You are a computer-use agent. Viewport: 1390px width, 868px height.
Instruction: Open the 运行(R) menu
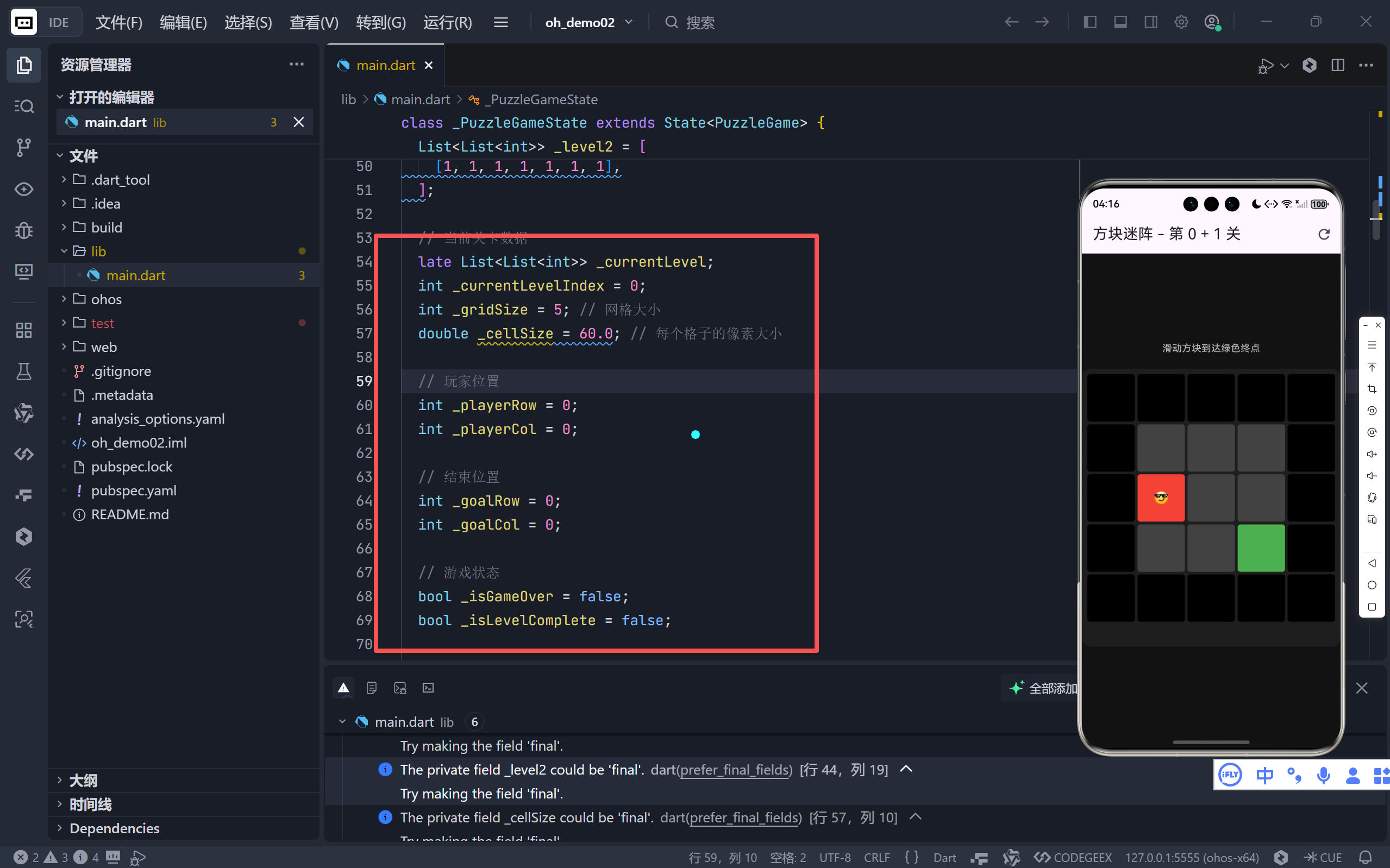point(447,22)
